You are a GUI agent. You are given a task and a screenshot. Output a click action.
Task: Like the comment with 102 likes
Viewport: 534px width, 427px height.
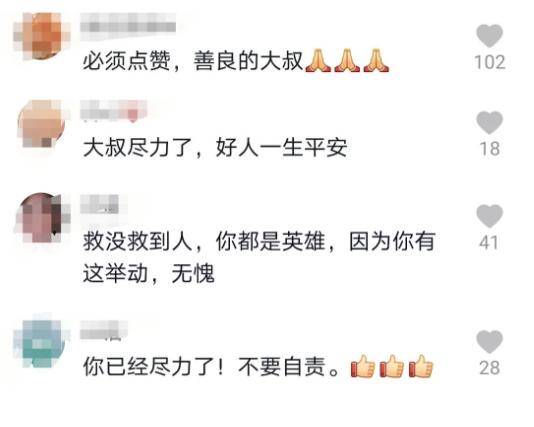point(489,36)
